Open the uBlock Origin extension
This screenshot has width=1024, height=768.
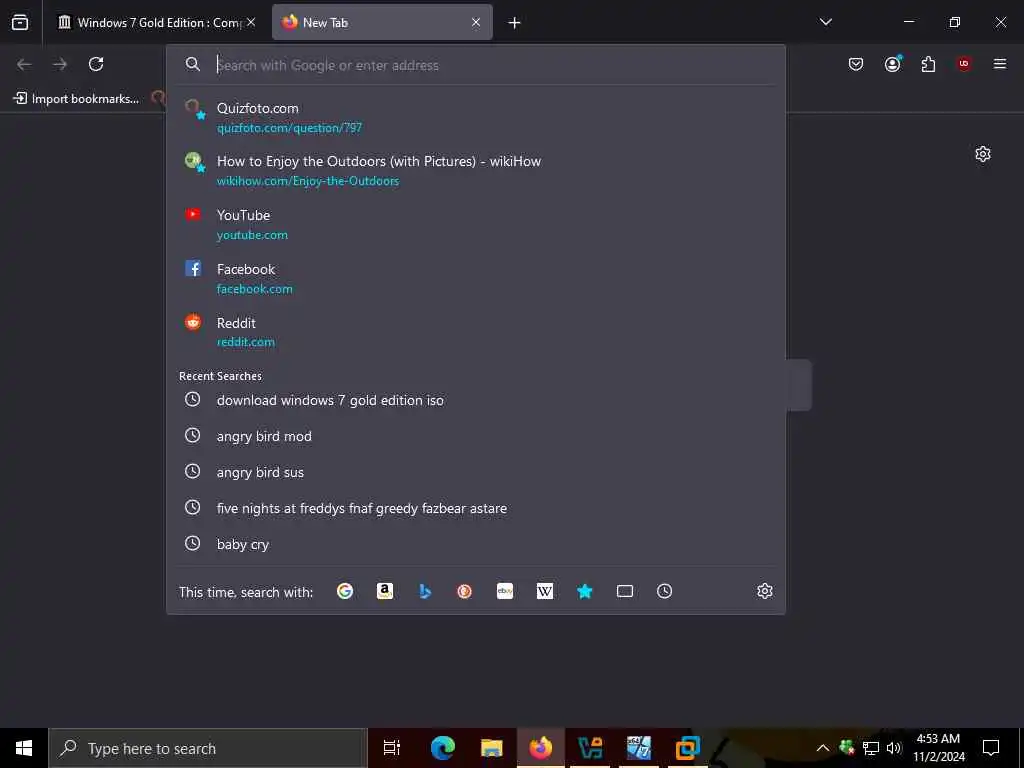click(964, 64)
